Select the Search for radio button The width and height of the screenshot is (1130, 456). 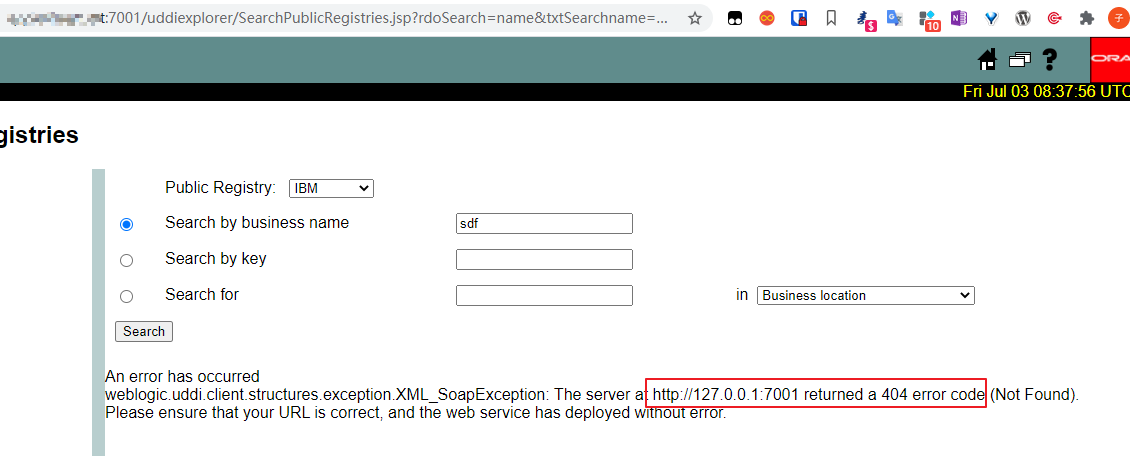coord(126,296)
